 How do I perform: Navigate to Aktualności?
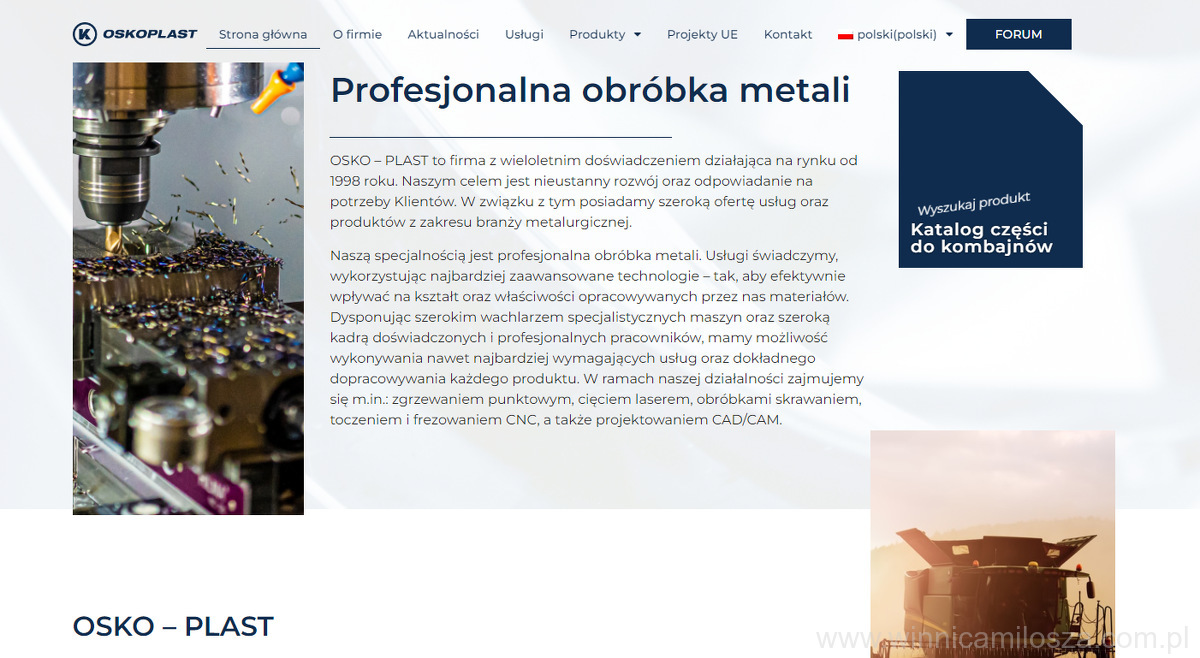[x=443, y=34]
